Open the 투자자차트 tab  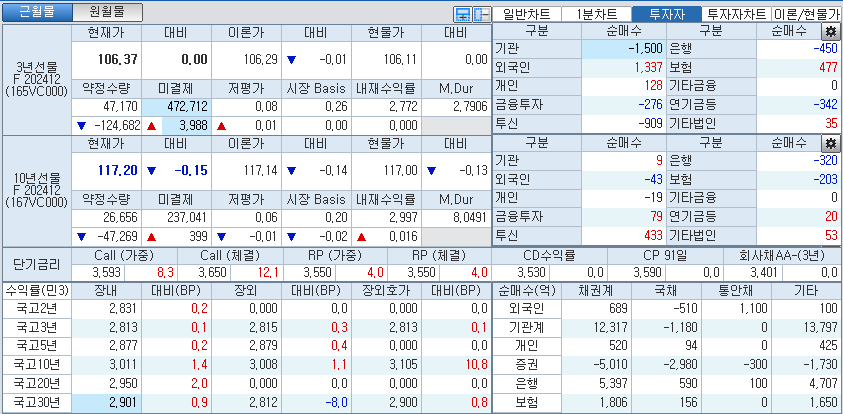737,14
